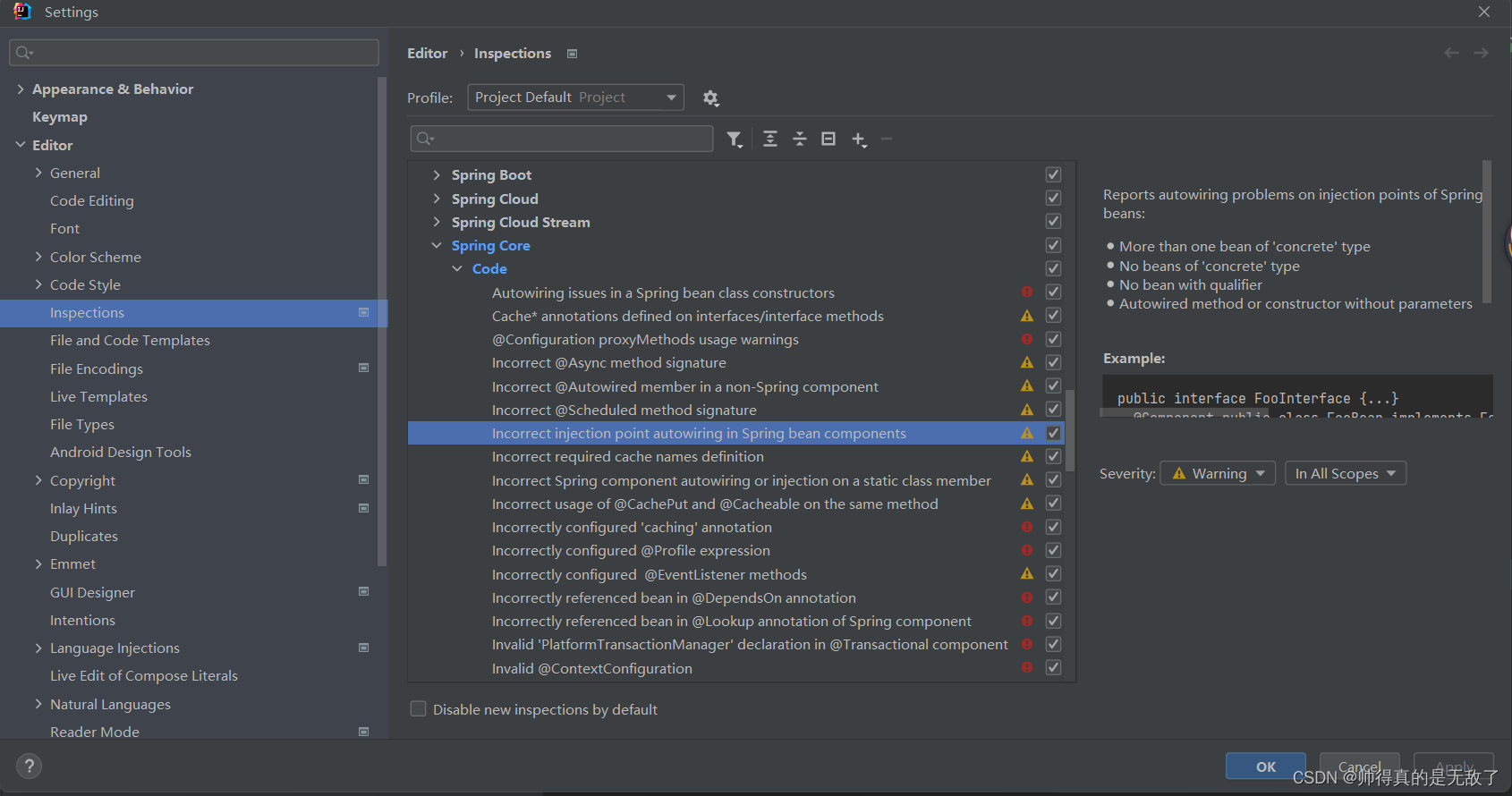Toggle the Incorrect required cache names definition checkbox
Image resolution: width=1512 pixels, height=796 pixels.
coord(1053,456)
